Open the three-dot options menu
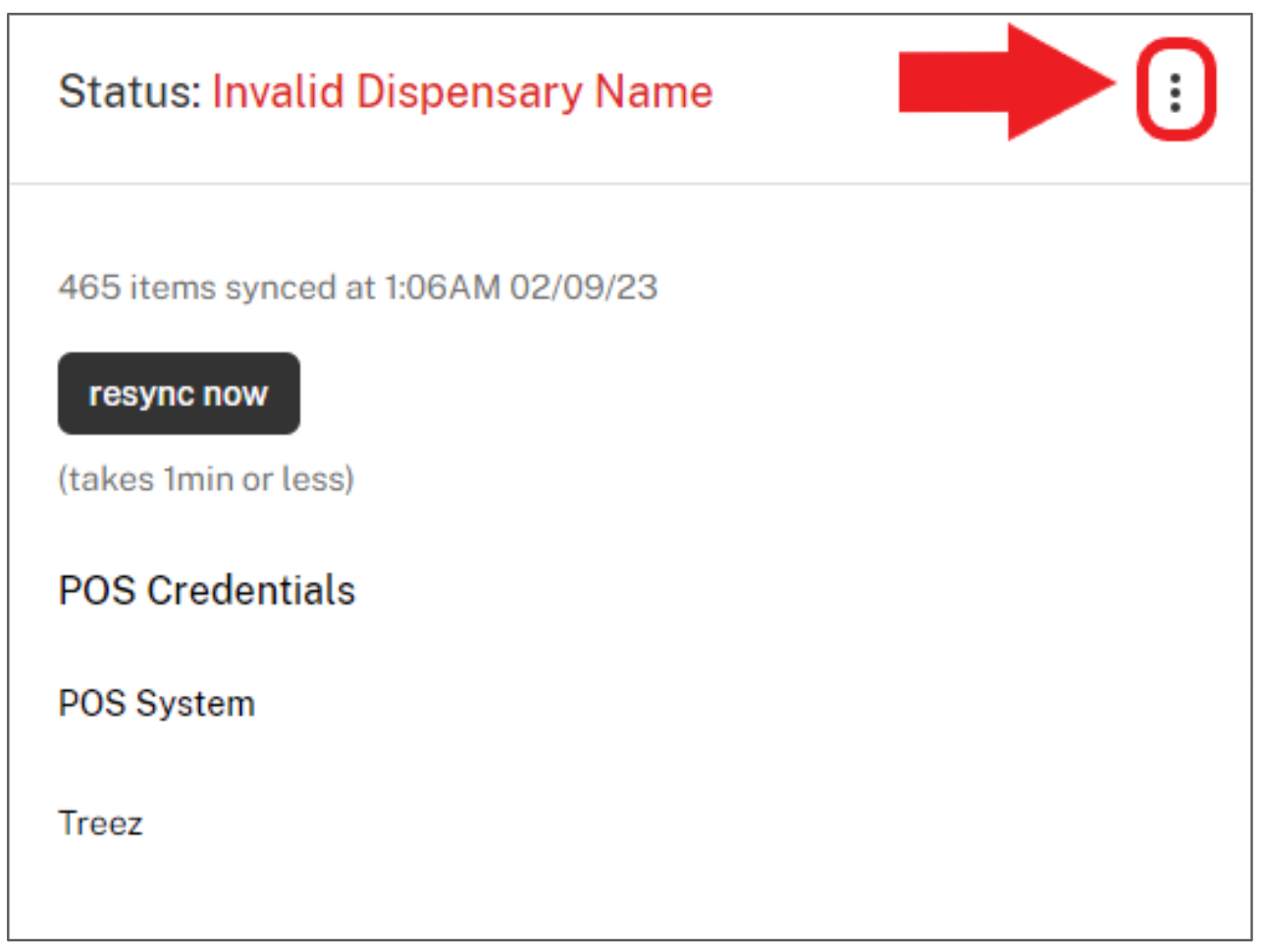 click(x=1175, y=92)
